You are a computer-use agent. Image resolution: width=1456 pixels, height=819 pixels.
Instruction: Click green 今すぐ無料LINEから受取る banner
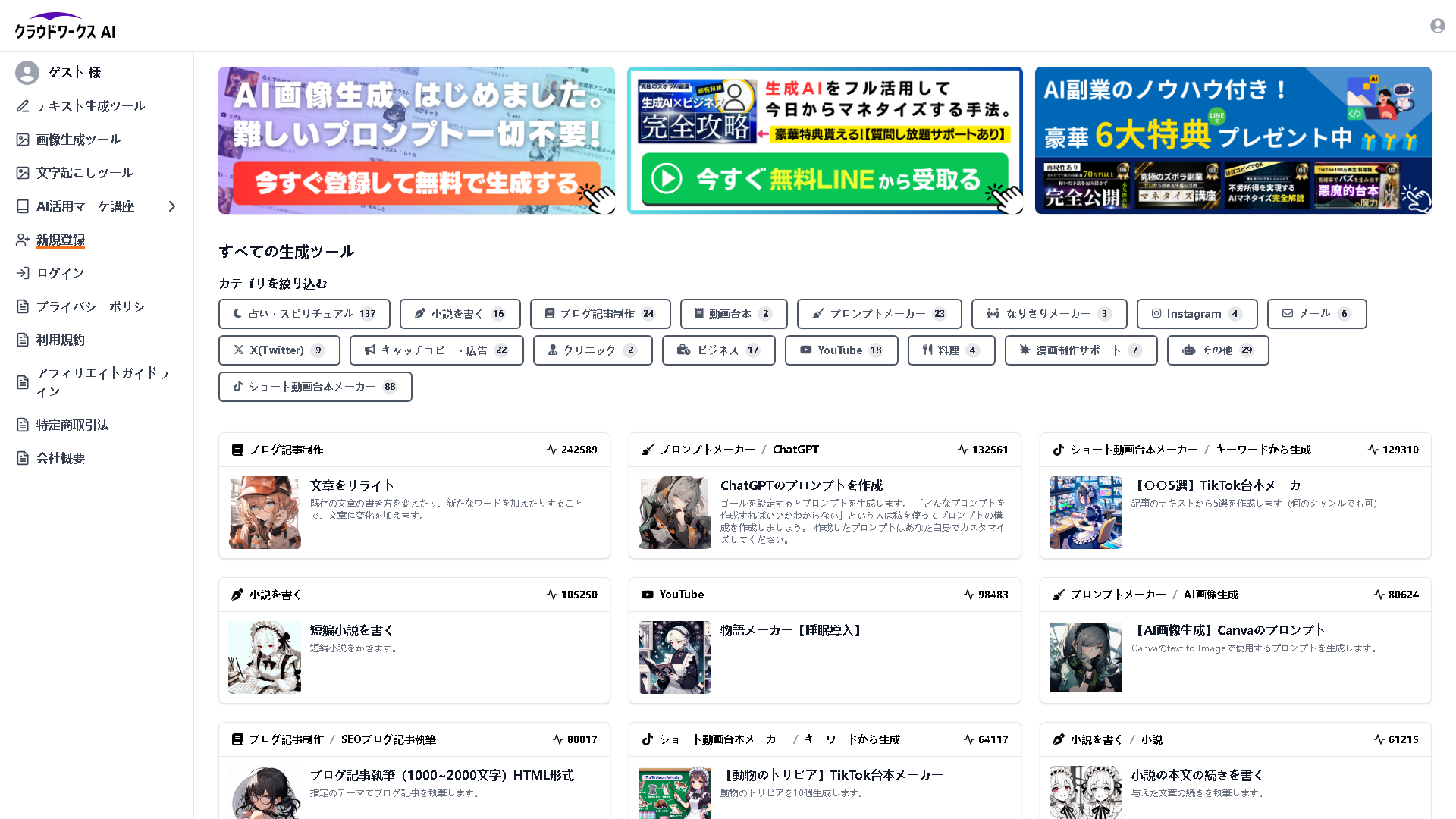(x=824, y=180)
